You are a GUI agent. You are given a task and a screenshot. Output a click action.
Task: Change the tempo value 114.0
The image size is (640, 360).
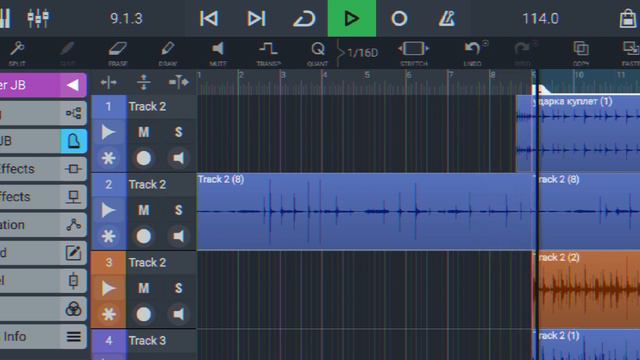coord(540,18)
